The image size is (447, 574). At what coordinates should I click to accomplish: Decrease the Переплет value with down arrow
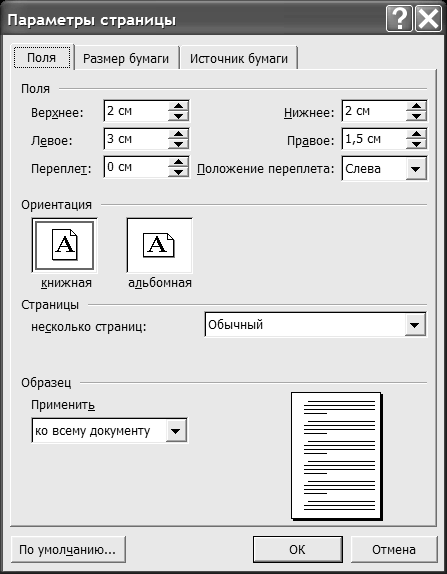178,172
